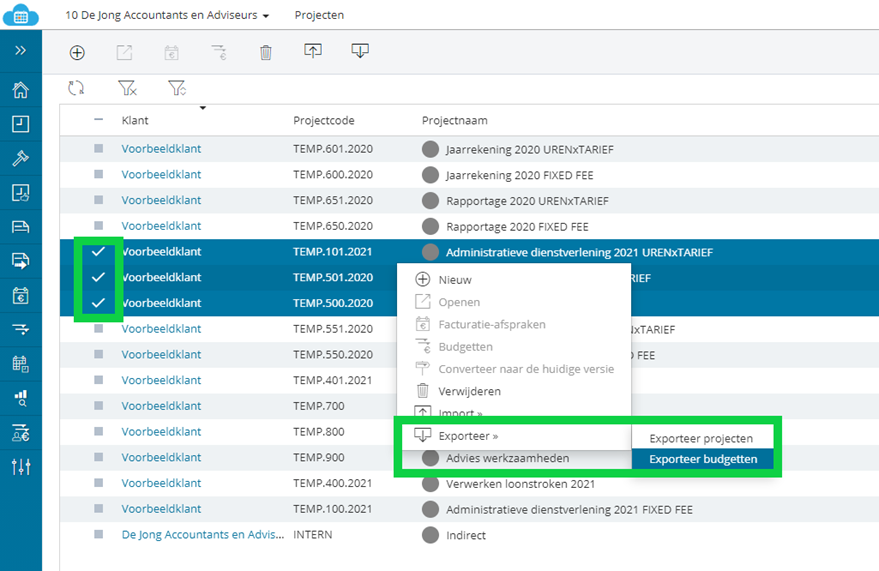Click TEMP.700 project code cell
This screenshot has width=879, height=571.
tap(319, 406)
